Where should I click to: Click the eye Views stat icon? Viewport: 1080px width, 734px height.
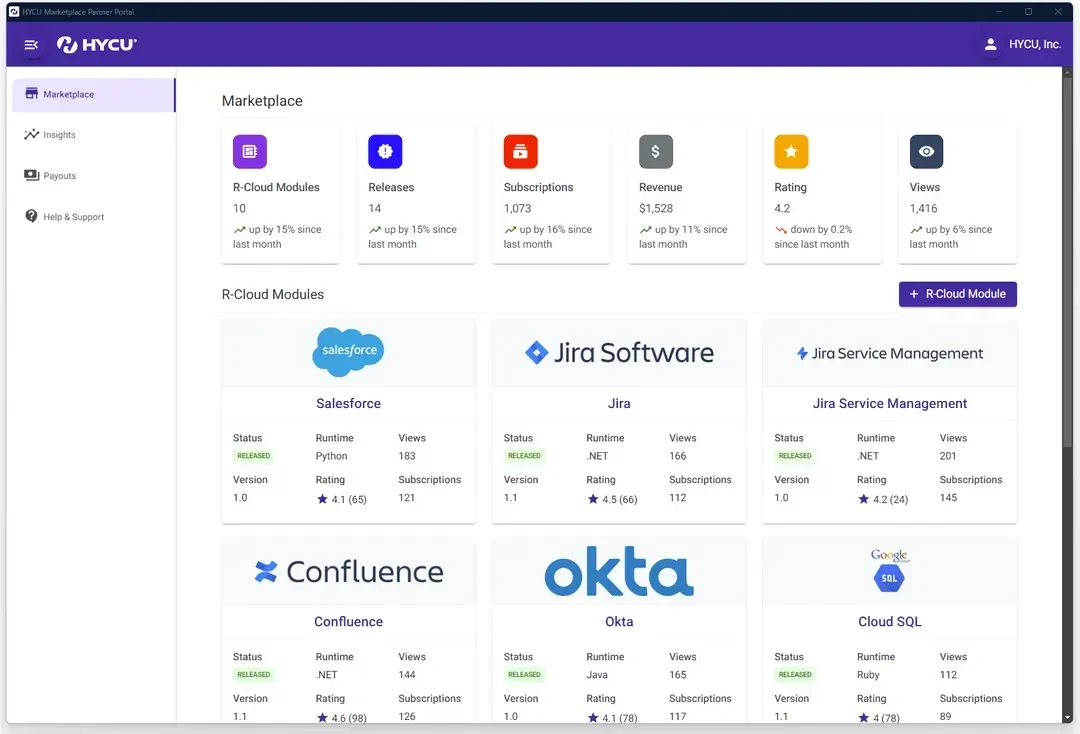(926, 151)
